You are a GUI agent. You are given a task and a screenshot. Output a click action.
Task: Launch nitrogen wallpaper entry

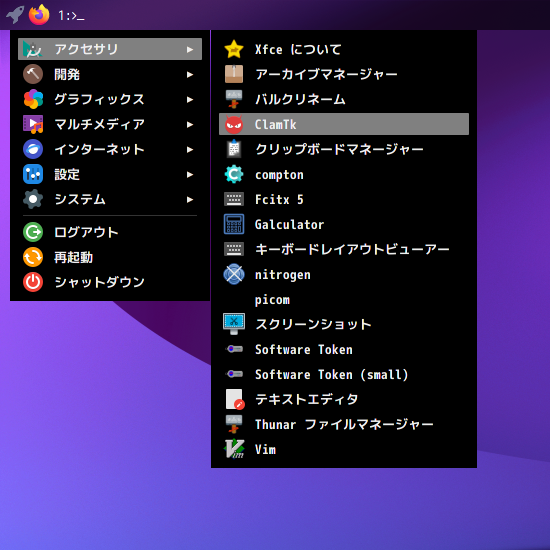pos(344,274)
